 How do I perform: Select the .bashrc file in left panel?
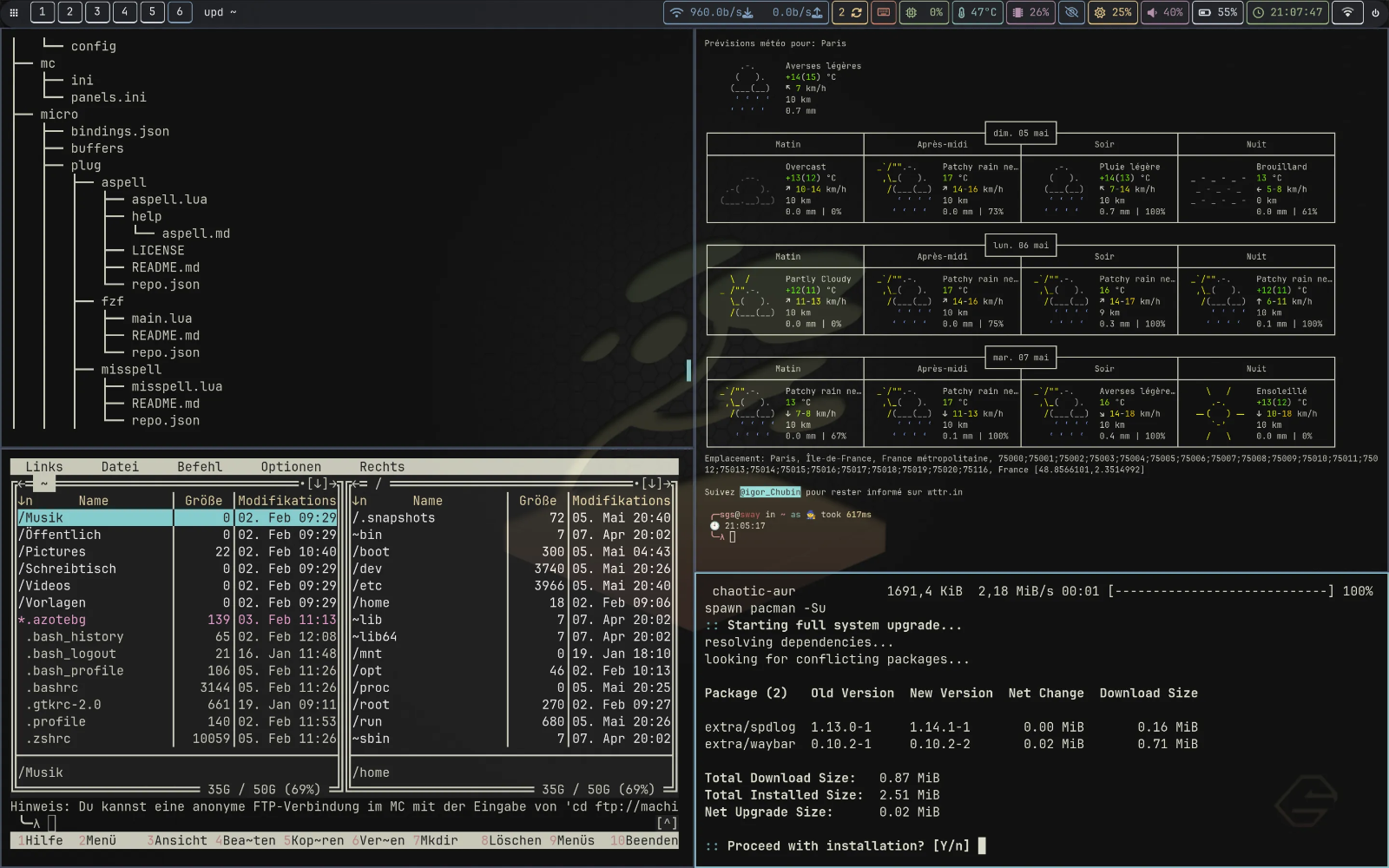point(177,687)
